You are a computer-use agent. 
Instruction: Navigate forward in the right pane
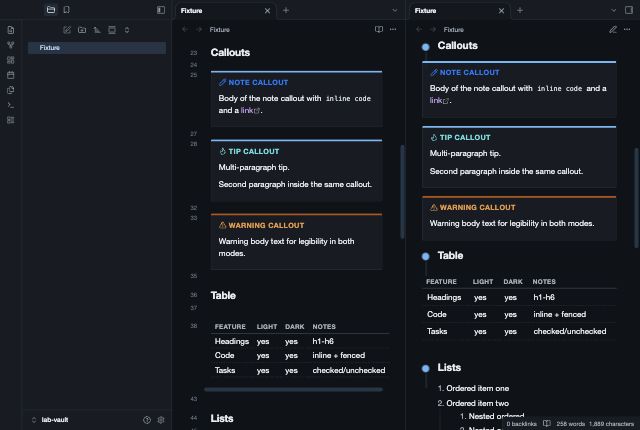pos(433,29)
